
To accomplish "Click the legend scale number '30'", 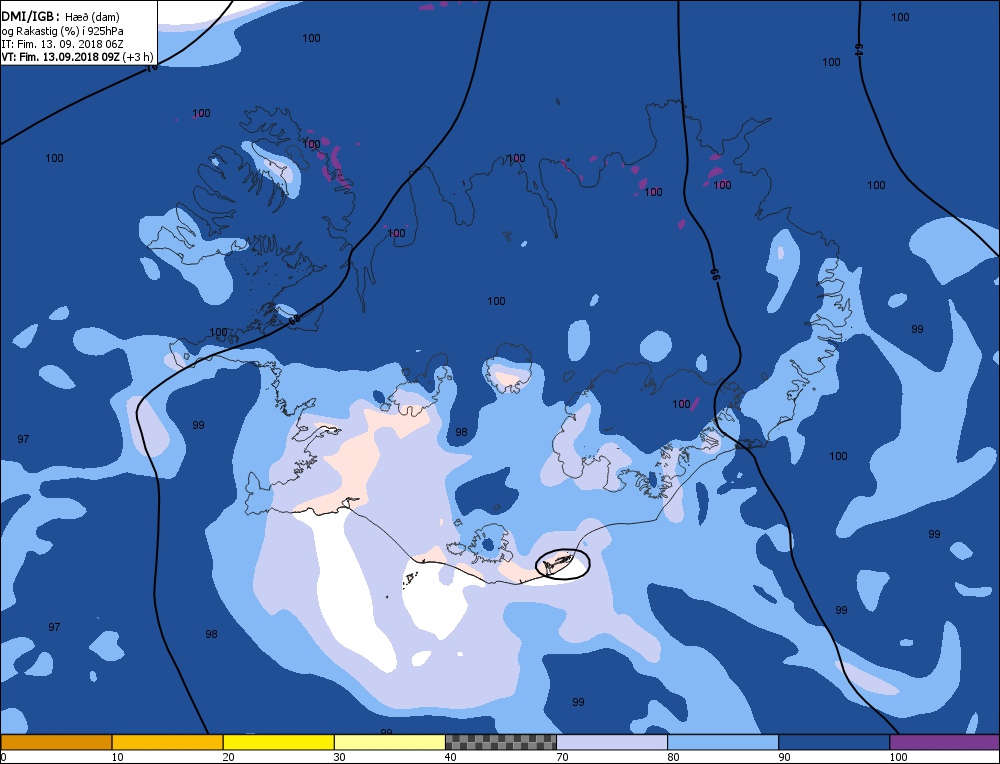I will (339, 757).
